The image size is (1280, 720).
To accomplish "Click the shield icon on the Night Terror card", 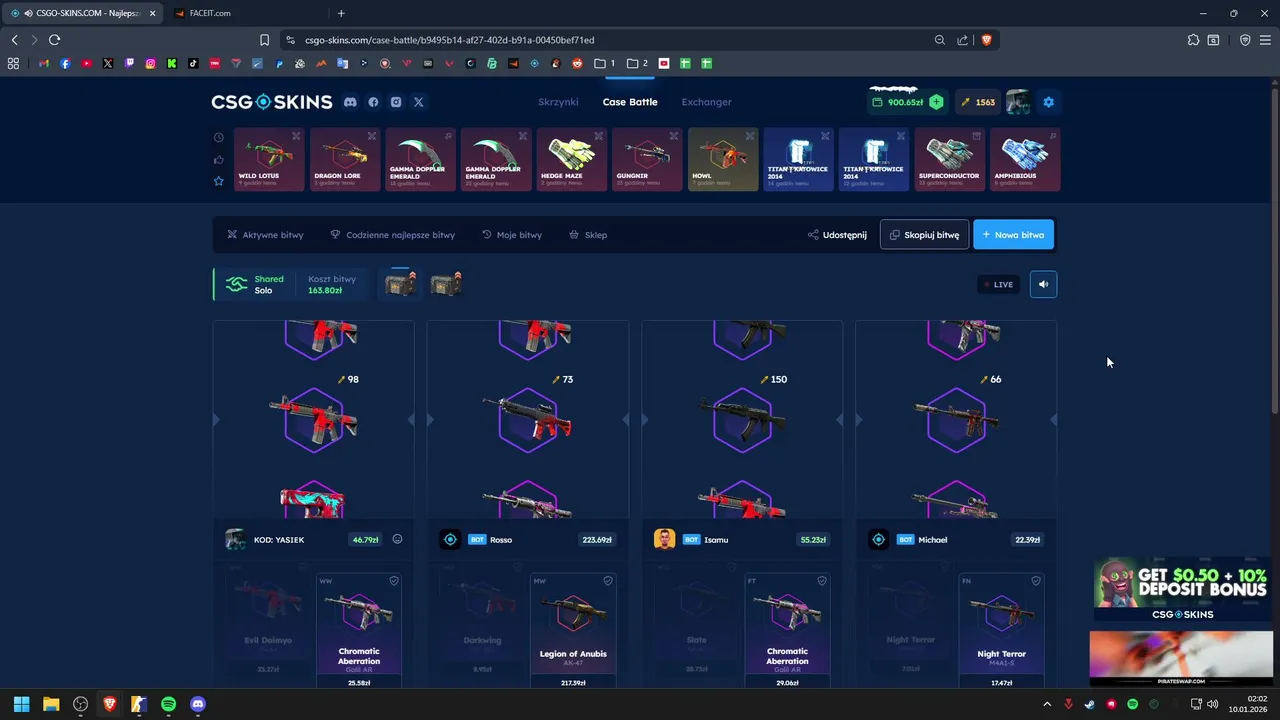I will [x=1036, y=581].
